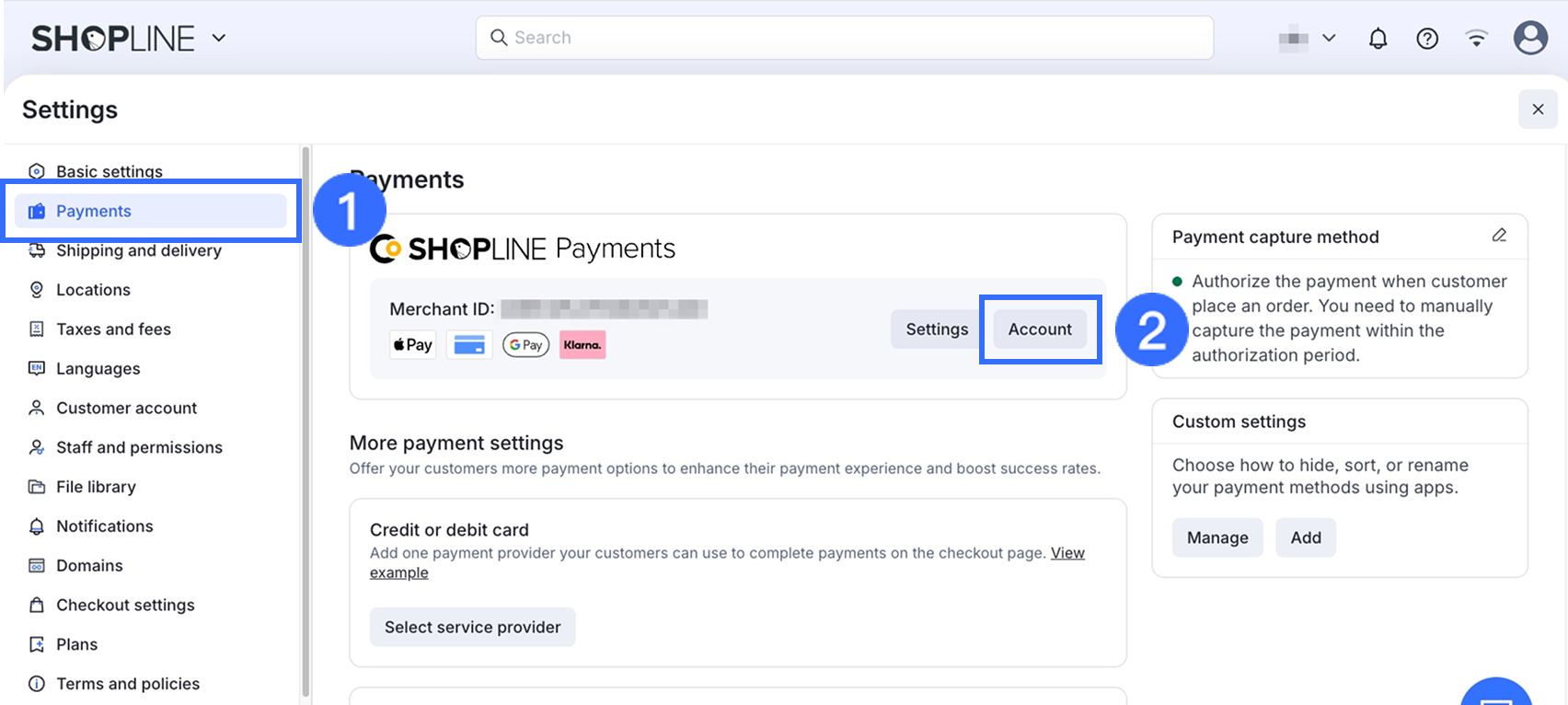The width and height of the screenshot is (1568, 705).
Task: Open the View example link
Action: pos(1067,553)
